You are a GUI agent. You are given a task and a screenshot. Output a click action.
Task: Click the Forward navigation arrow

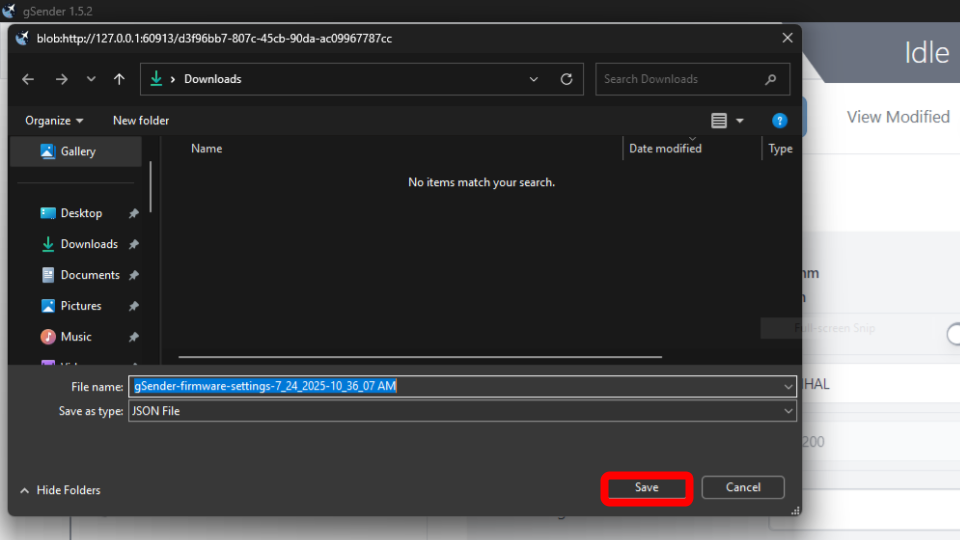pos(61,79)
